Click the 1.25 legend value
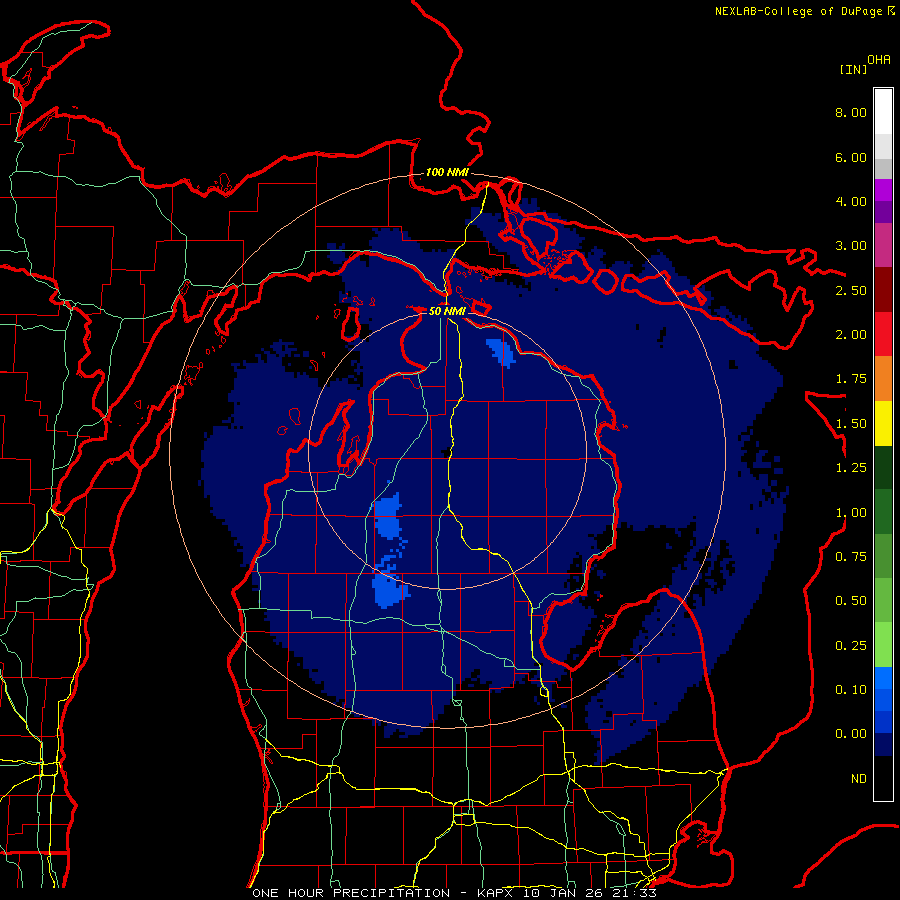900x900 pixels. tap(851, 468)
